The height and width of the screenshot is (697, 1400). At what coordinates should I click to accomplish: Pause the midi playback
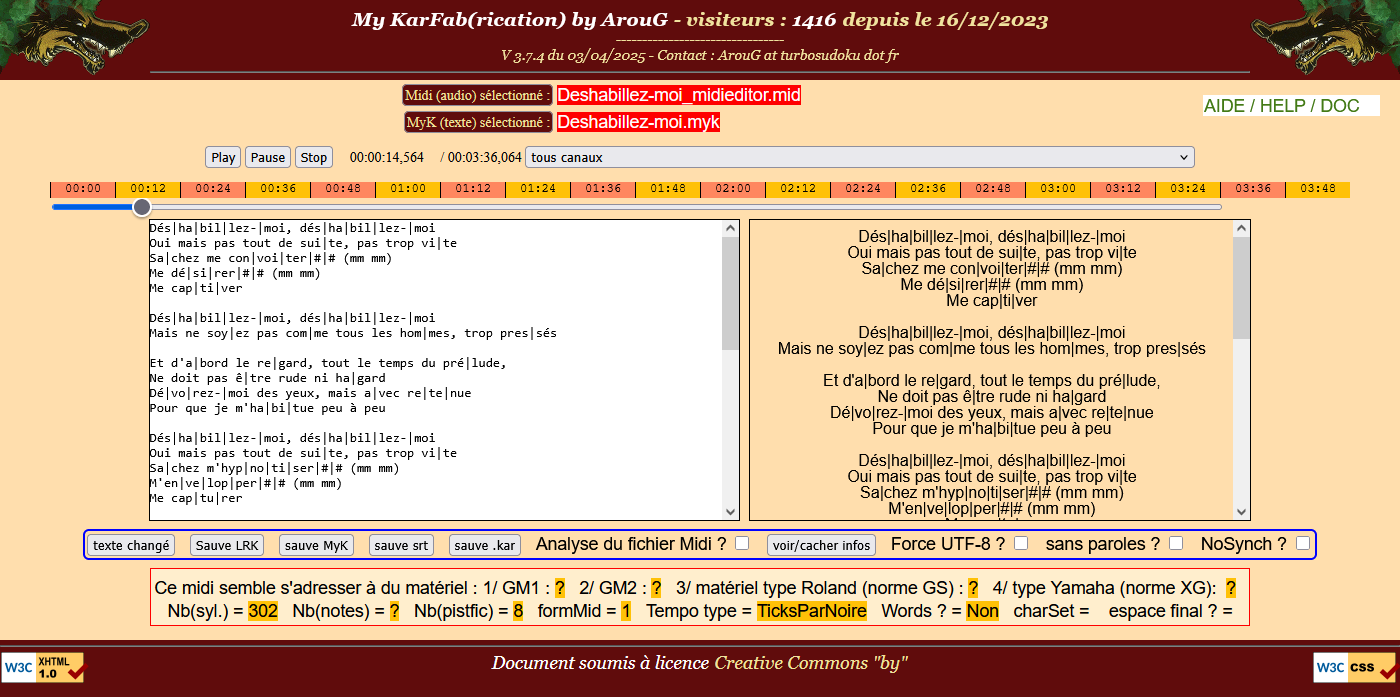coord(268,157)
